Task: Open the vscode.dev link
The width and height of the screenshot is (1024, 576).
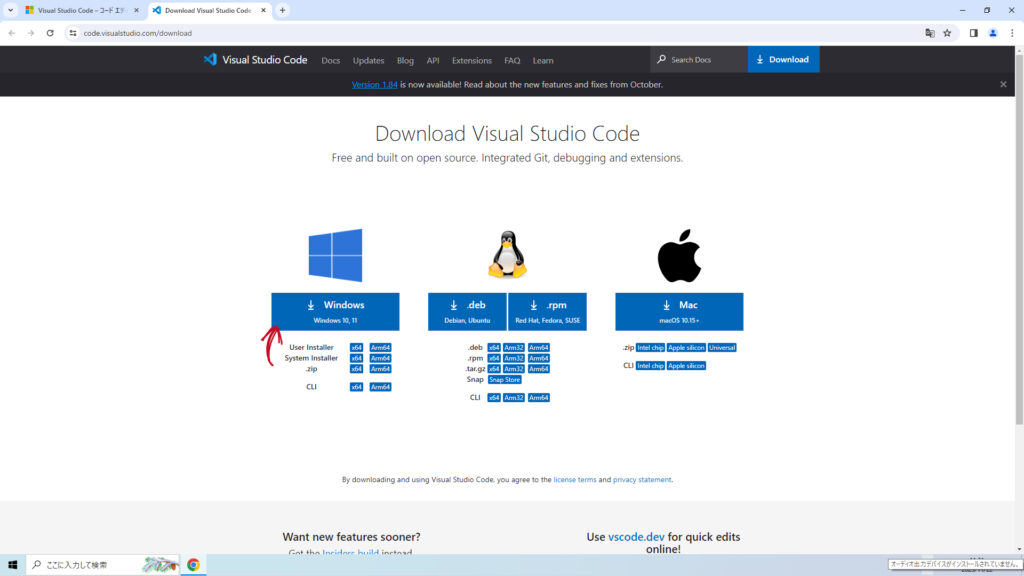Action: (x=636, y=537)
